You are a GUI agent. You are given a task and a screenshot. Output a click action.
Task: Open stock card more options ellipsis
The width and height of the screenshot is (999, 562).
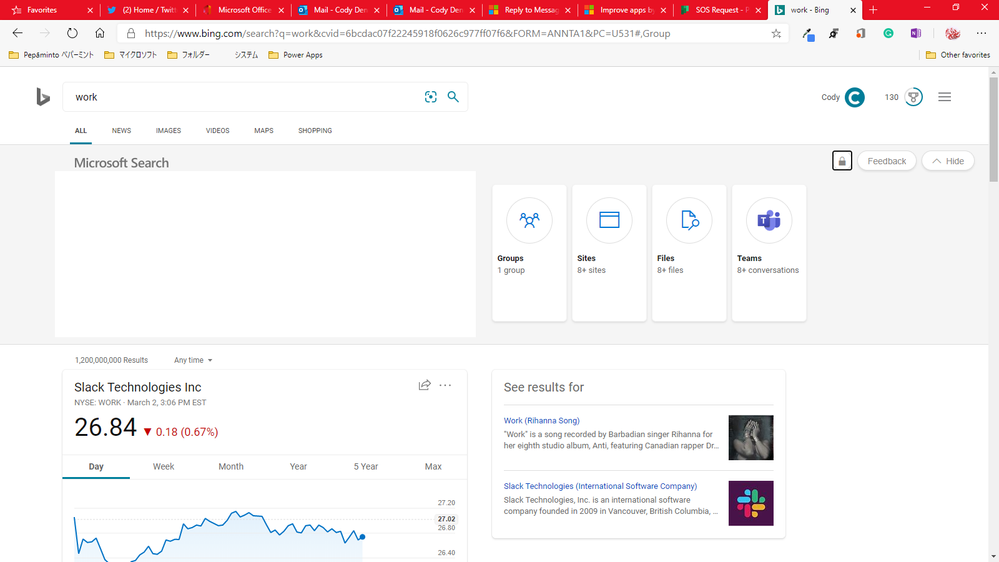(445, 385)
